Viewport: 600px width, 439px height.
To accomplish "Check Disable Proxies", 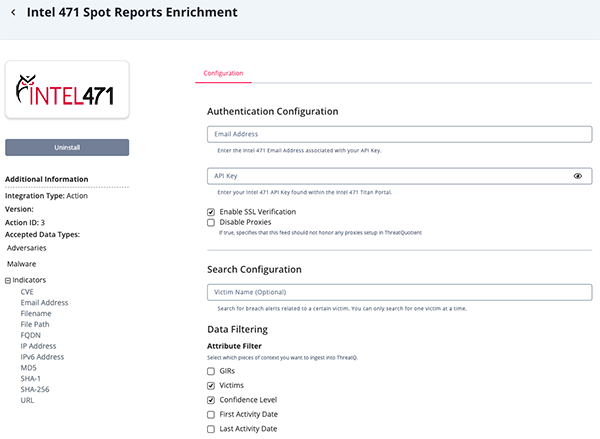I will (x=211, y=222).
